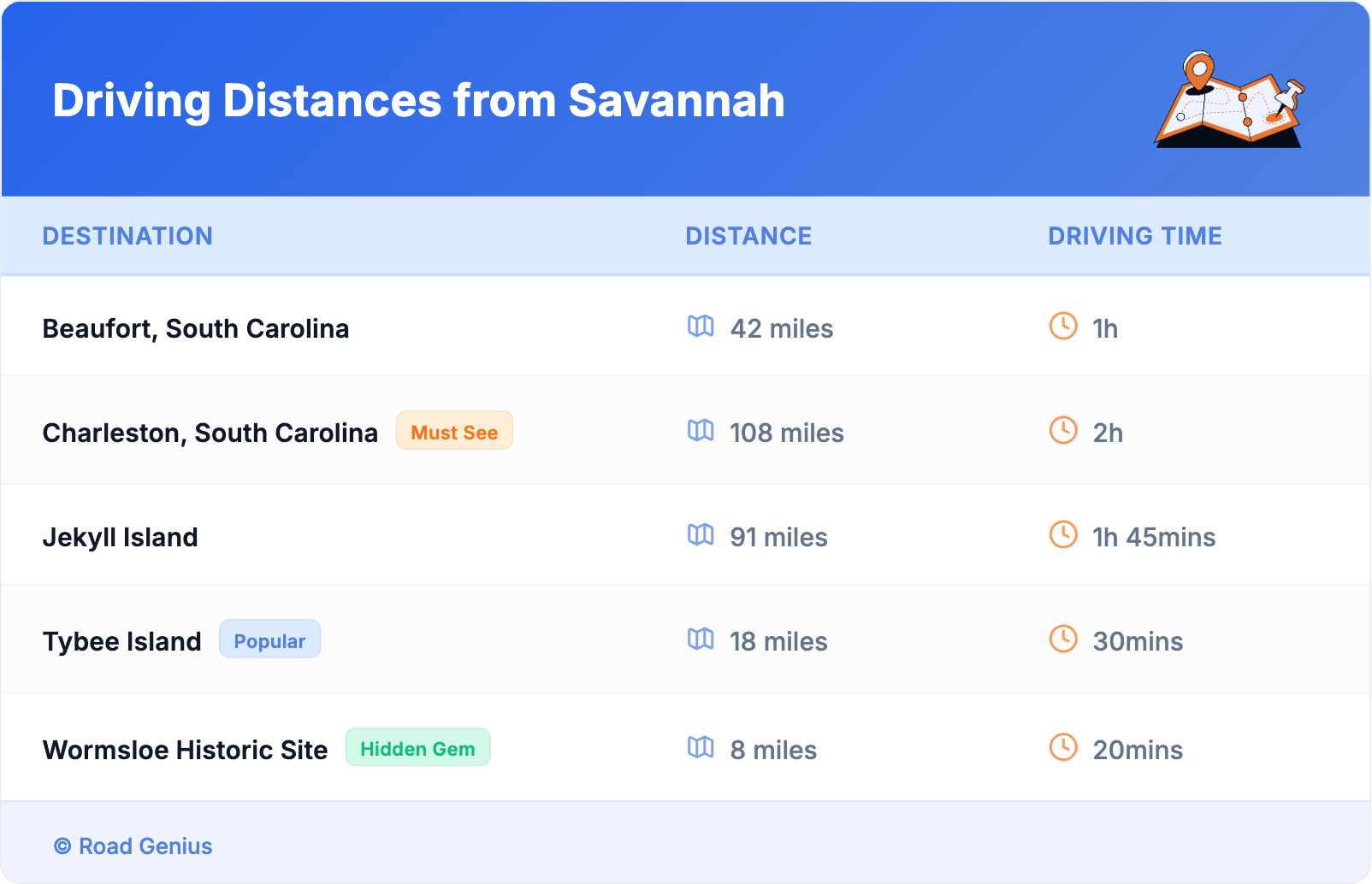The image size is (1372, 884).
Task: Click the map icon beside 42 miles
Action: [x=701, y=327]
